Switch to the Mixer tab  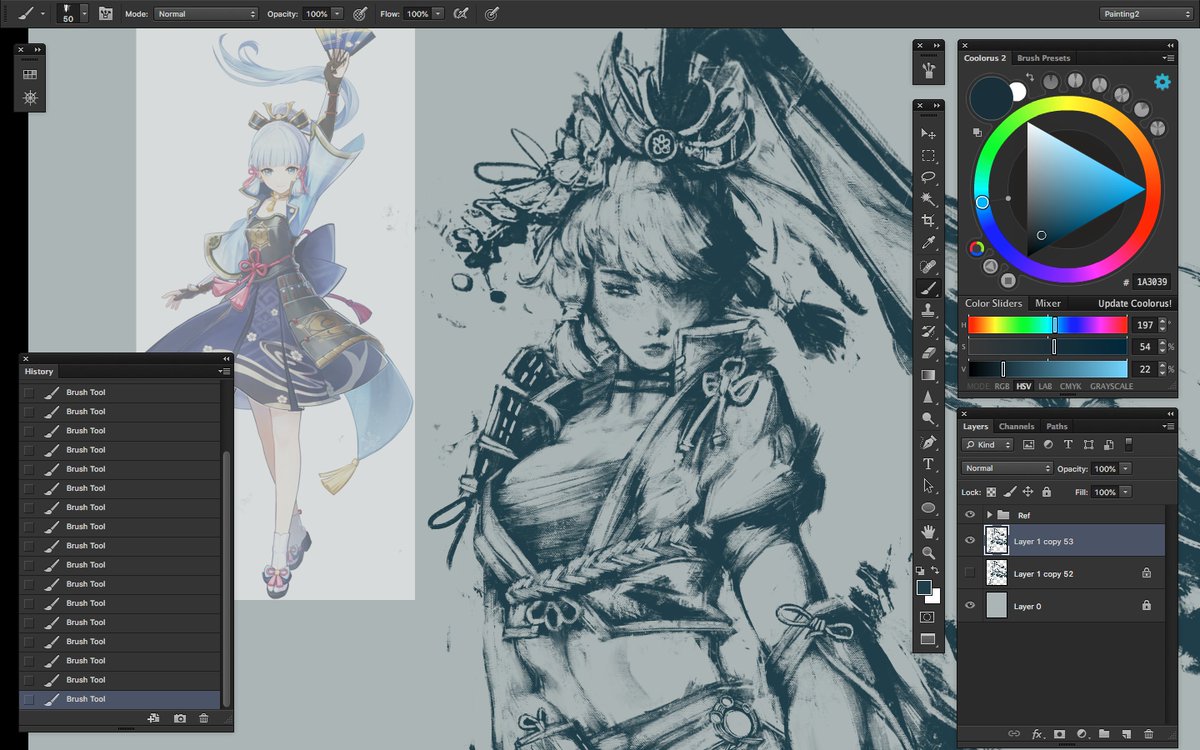click(x=1048, y=303)
